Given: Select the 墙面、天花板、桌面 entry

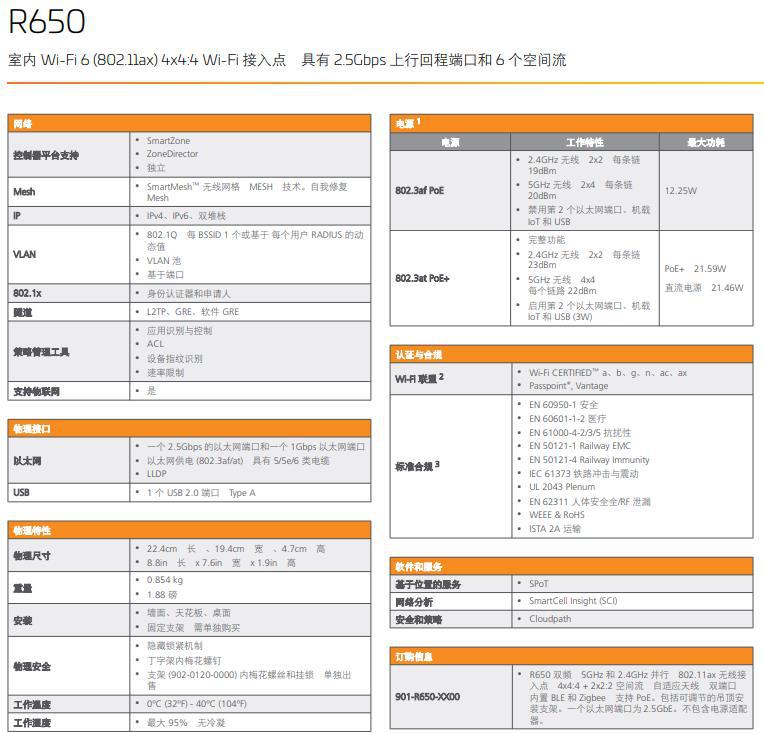Looking at the screenshot, I should click(189, 613).
